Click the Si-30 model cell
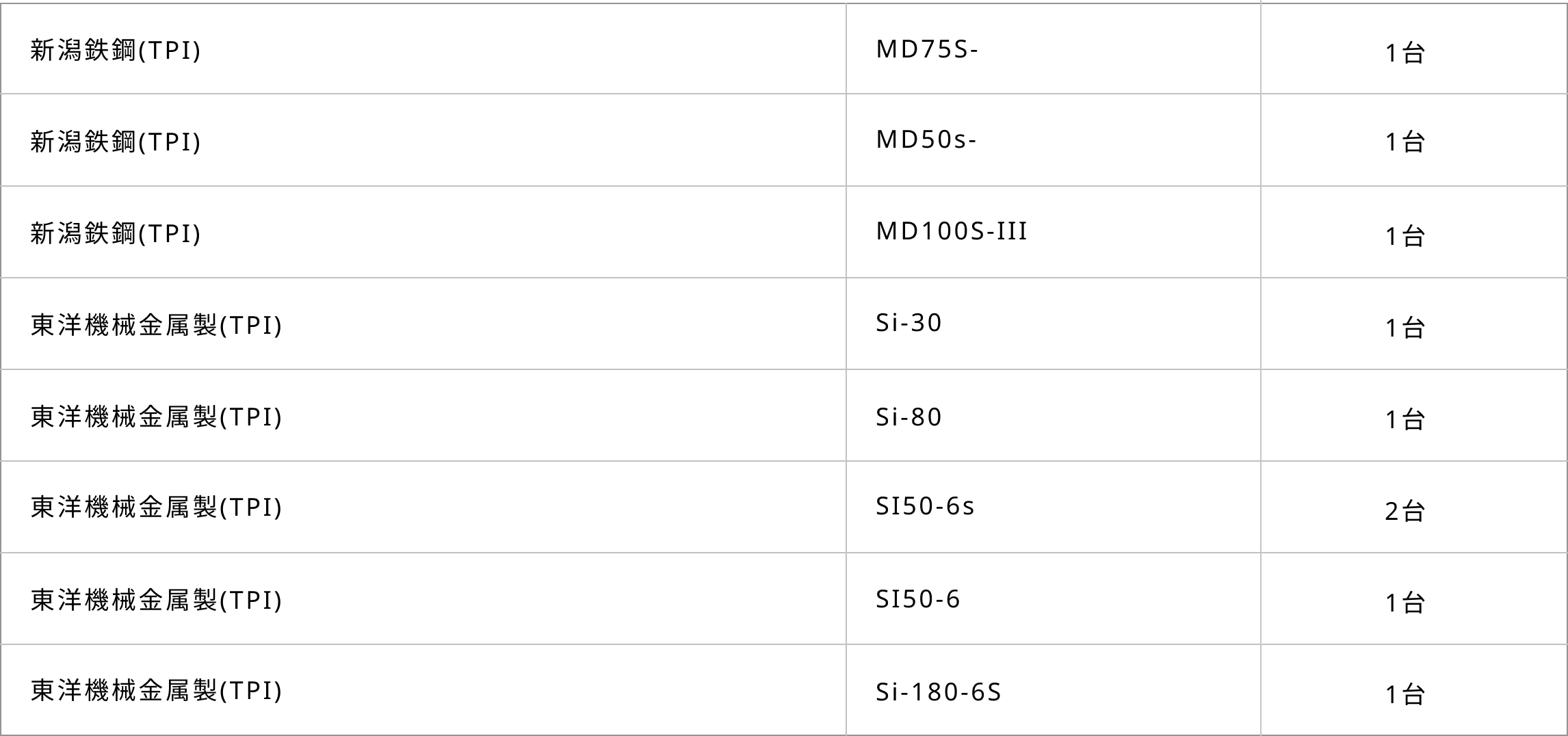This screenshot has width=1568, height=736. click(909, 323)
